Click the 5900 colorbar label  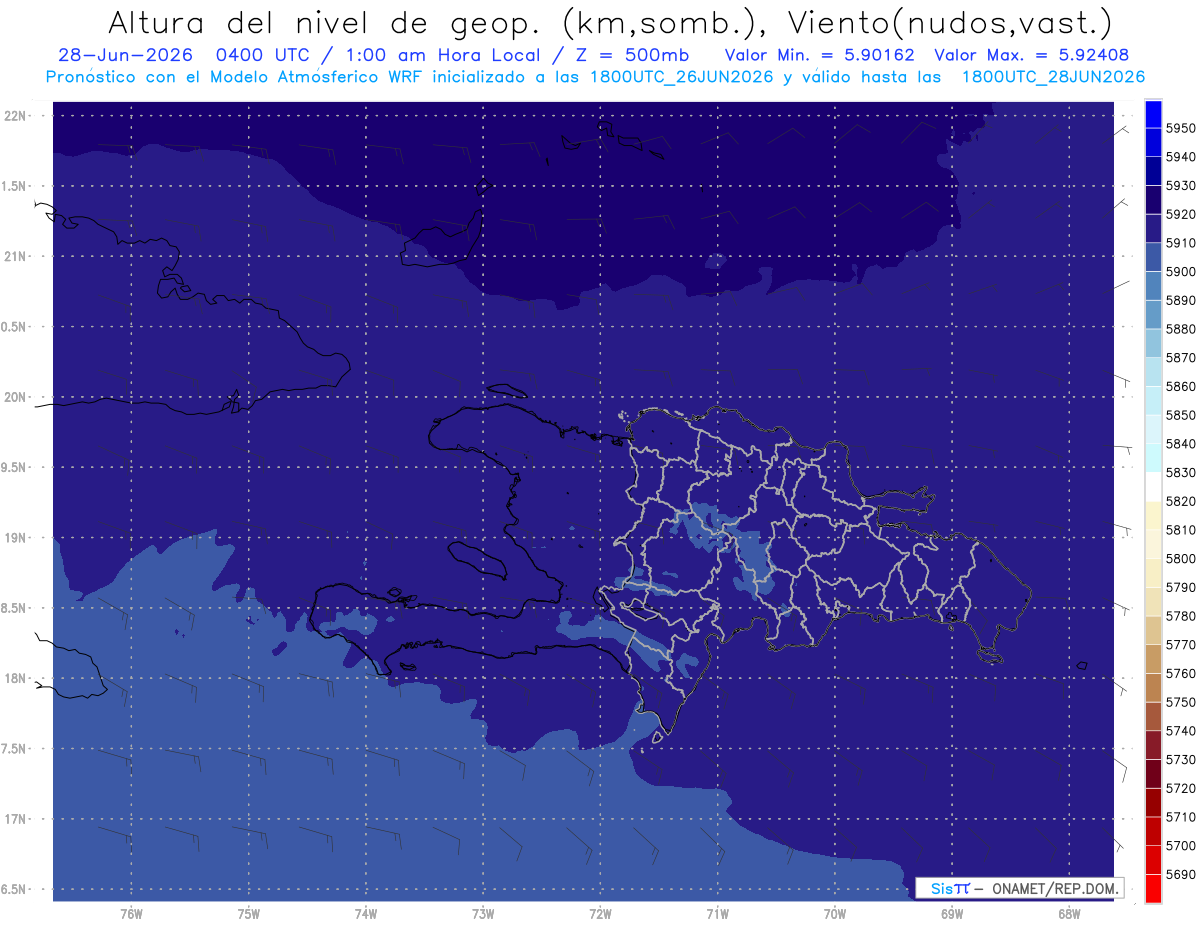click(1180, 271)
